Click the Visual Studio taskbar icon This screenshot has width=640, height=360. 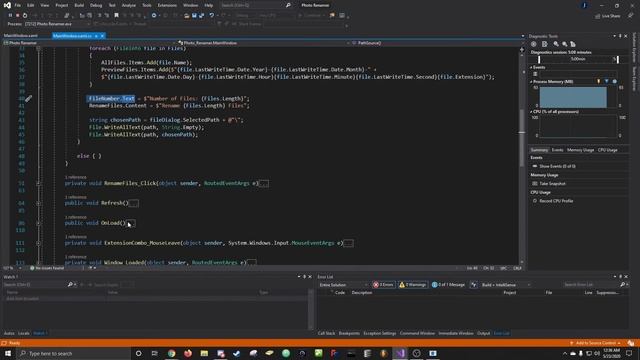[x=400, y=353]
